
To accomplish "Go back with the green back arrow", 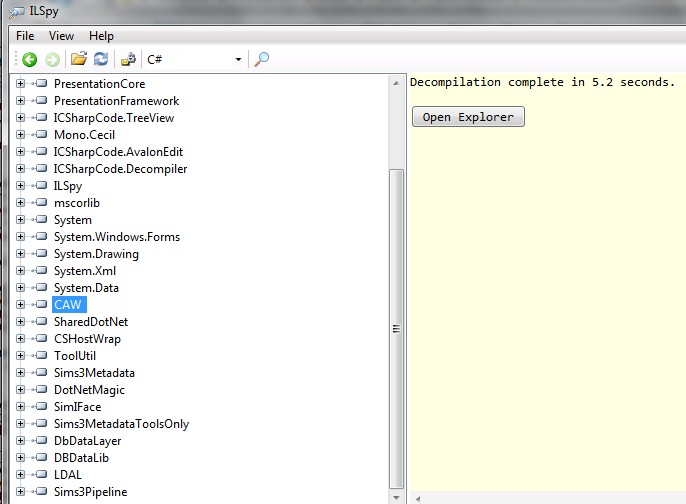I will [x=30, y=59].
